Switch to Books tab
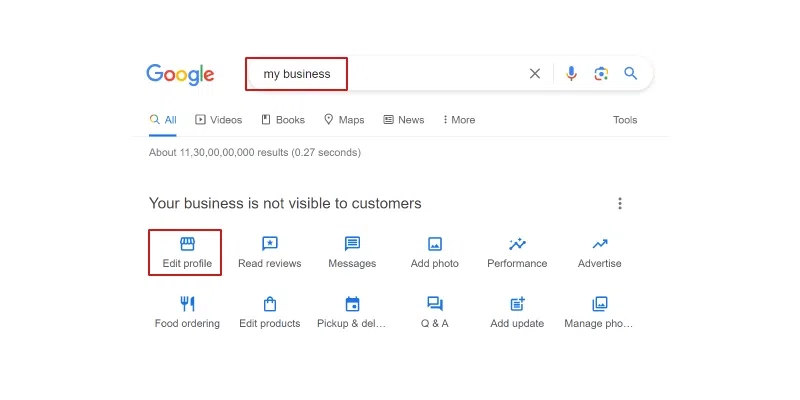The height and width of the screenshot is (400, 800). coord(283,120)
